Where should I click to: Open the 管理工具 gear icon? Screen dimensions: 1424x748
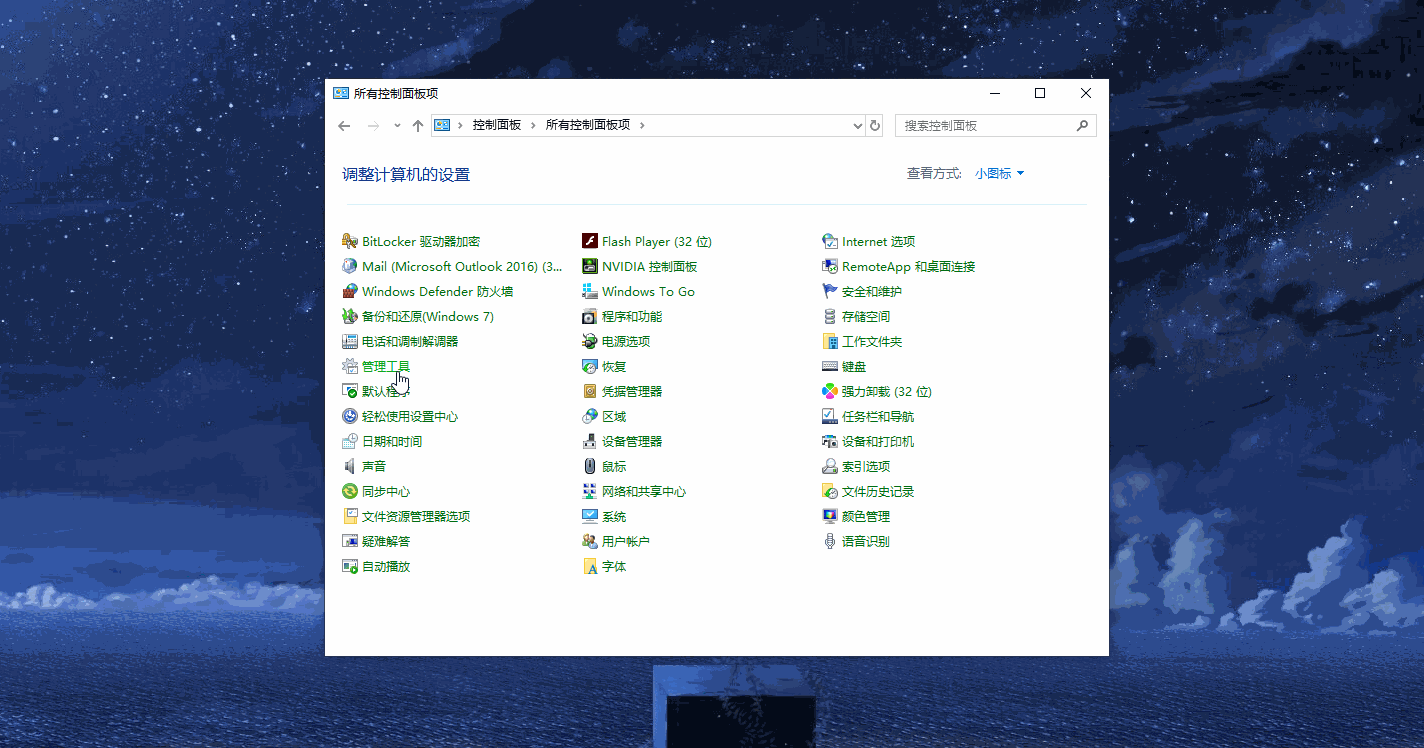coord(350,366)
